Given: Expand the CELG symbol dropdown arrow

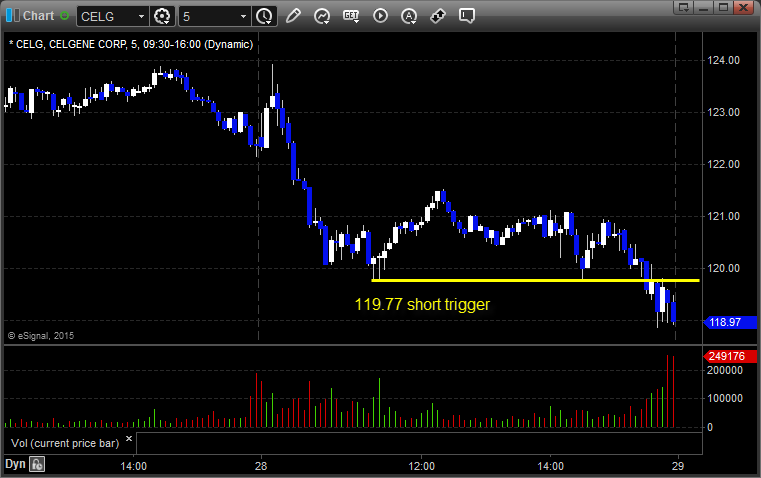Looking at the screenshot, I should [141, 16].
